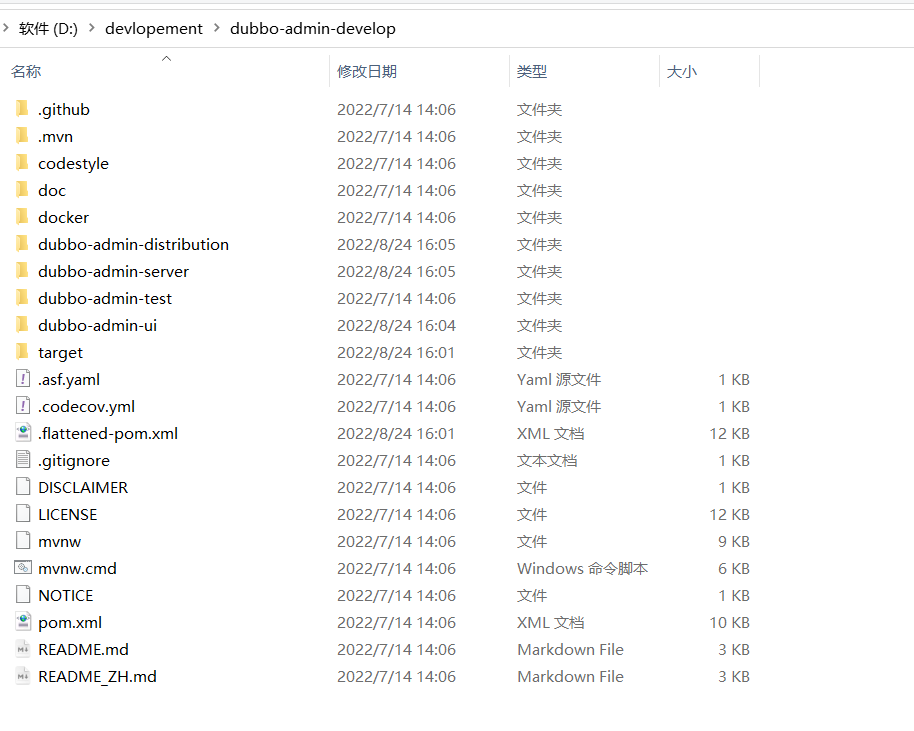This screenshot has width=914, height=731.
Task: Click the DISCLAIMER file name
Action: click(83, 487)
